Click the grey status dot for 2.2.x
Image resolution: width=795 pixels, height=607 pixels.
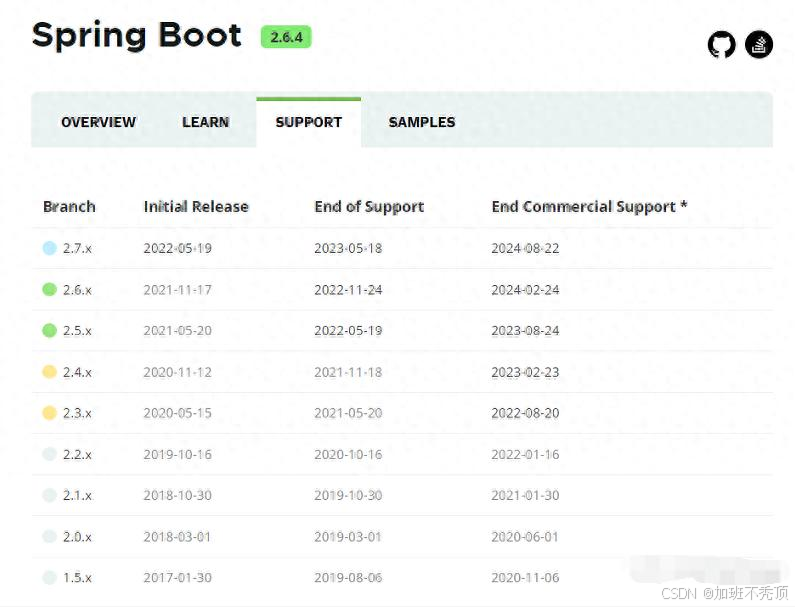pos(49,454)
